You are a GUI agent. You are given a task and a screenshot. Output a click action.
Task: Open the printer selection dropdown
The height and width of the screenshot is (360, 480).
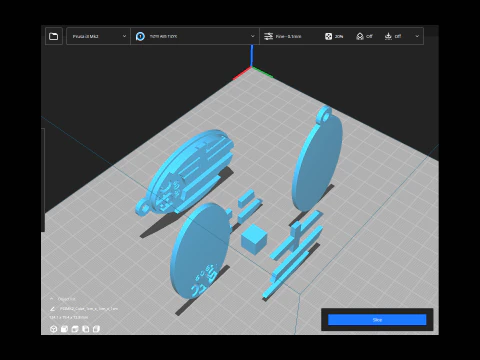click(x=98, y=36)
